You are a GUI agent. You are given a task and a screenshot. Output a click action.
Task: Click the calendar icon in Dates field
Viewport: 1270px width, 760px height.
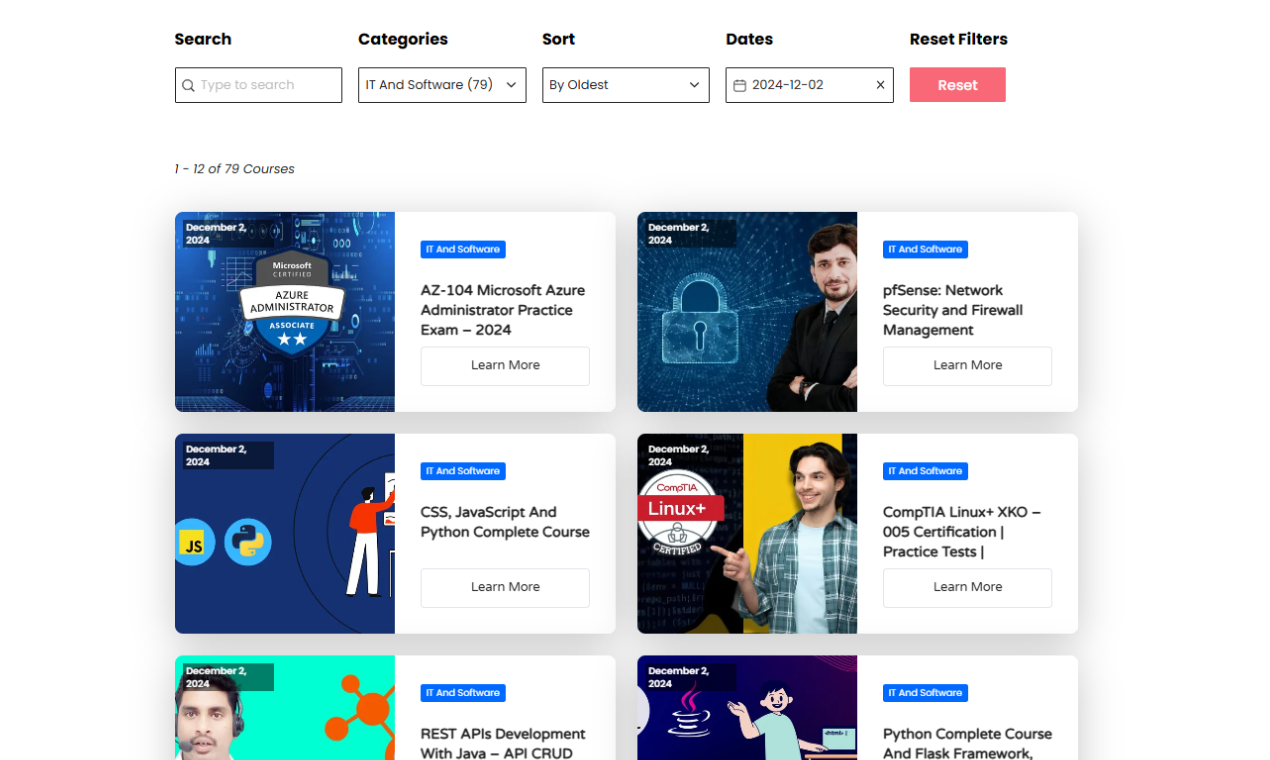[740, 85]
